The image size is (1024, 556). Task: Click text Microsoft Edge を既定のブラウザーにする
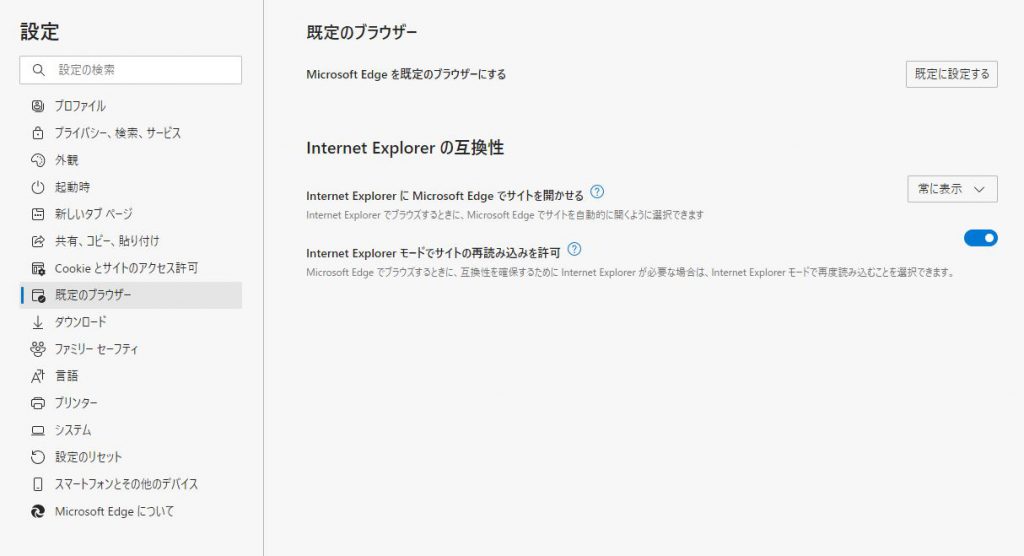pos(406,74)
